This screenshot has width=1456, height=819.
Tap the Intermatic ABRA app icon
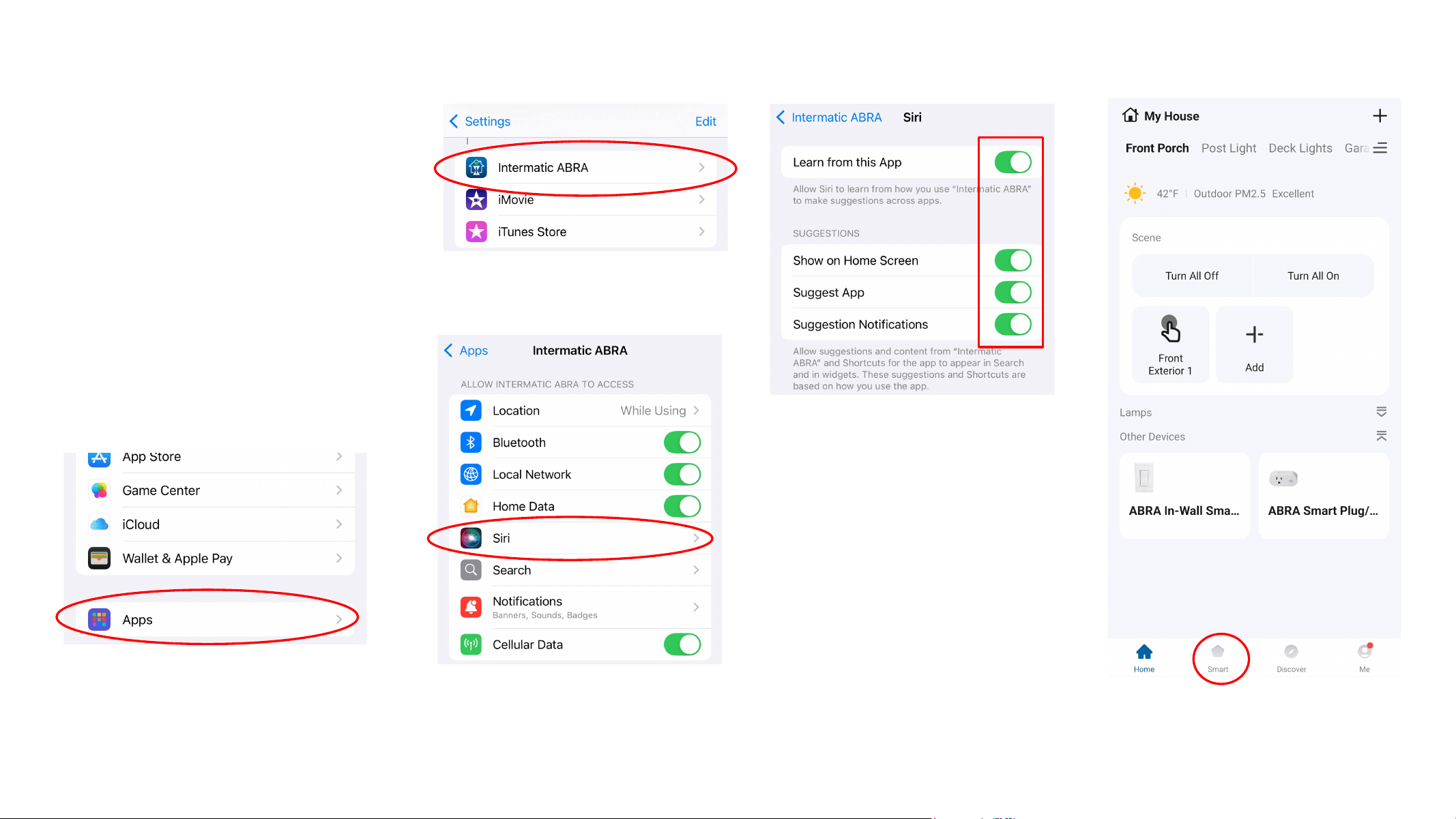[x=476, y=167]
